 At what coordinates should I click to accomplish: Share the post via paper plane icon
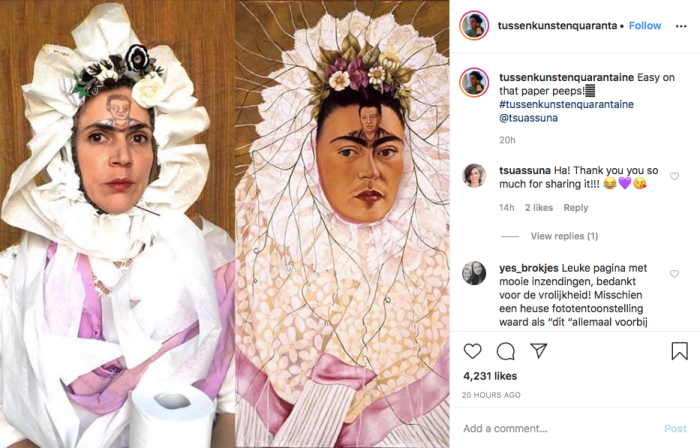pyautogui.click(x=539, y=351)
